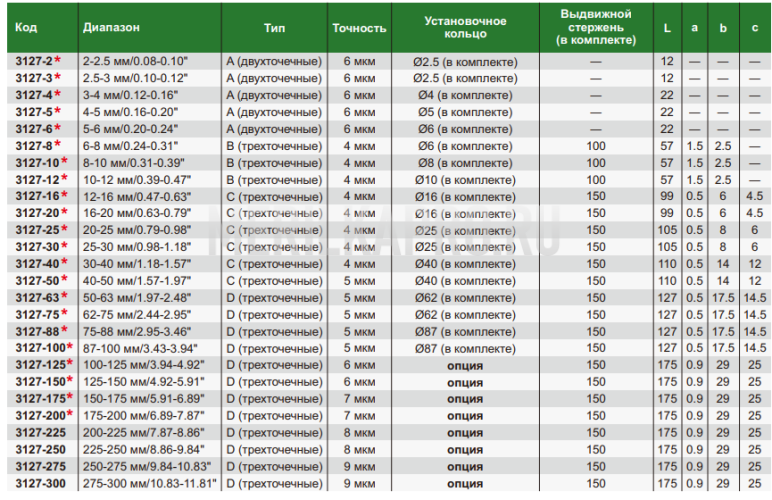Image resolution: width=772 pixels, height=500 pixels.
Task: Click ring Ø10 (в комплекте) cell
Action: coord(465,180)
